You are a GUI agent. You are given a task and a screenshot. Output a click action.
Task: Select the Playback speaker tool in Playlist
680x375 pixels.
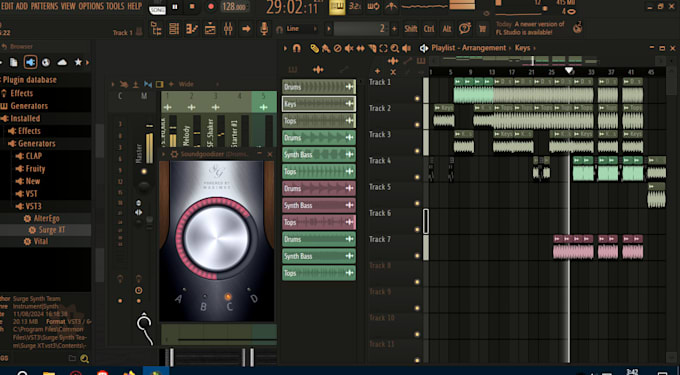[406, 48]
